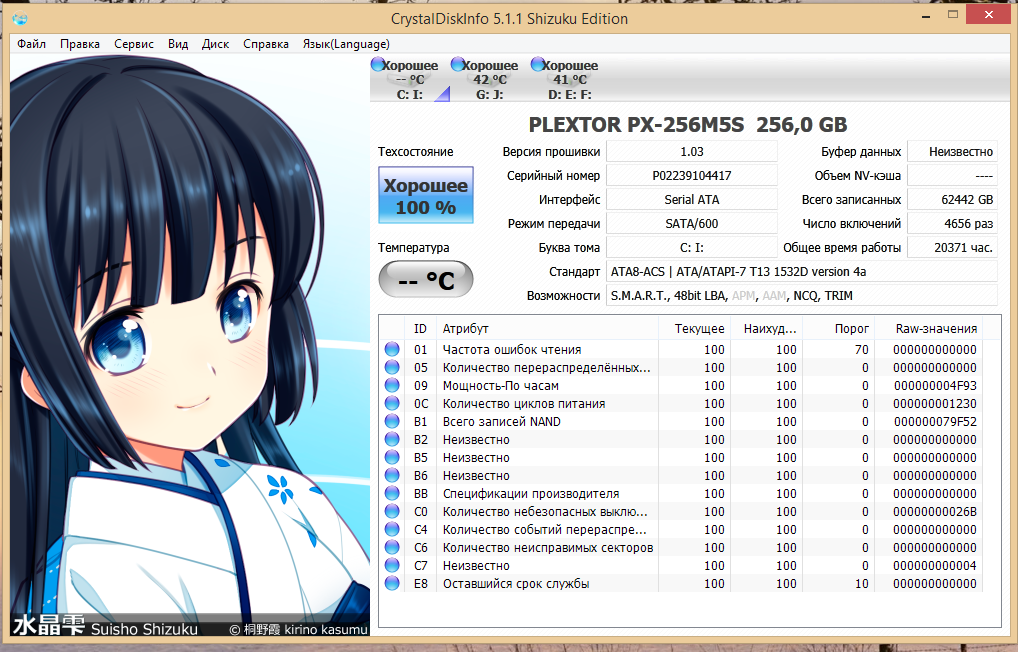
Task: Open the Язык(Language) menu
Action: click(x=346, y=44)
